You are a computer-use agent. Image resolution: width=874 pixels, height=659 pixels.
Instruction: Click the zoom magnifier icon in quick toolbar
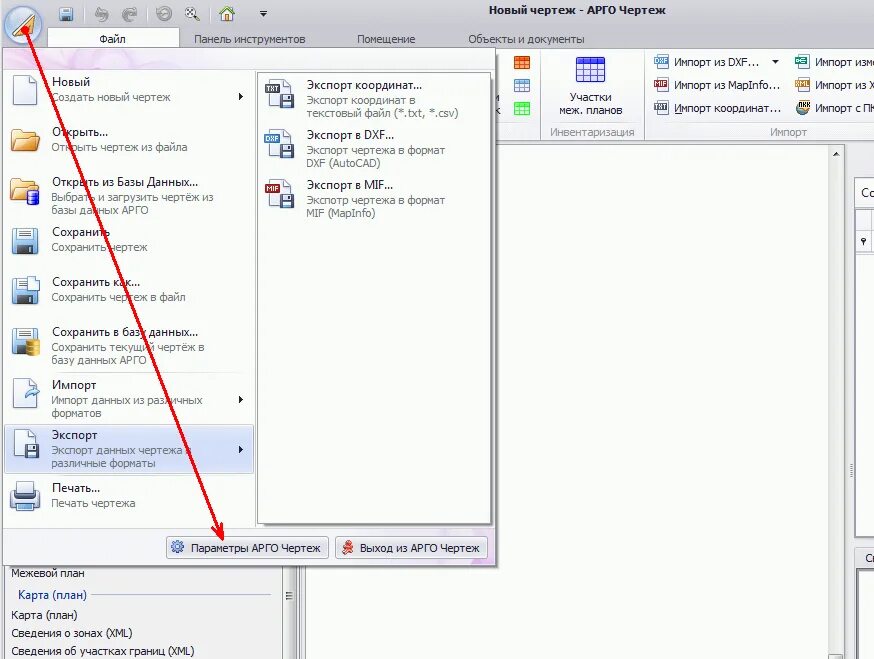click(x=192, y=13)
